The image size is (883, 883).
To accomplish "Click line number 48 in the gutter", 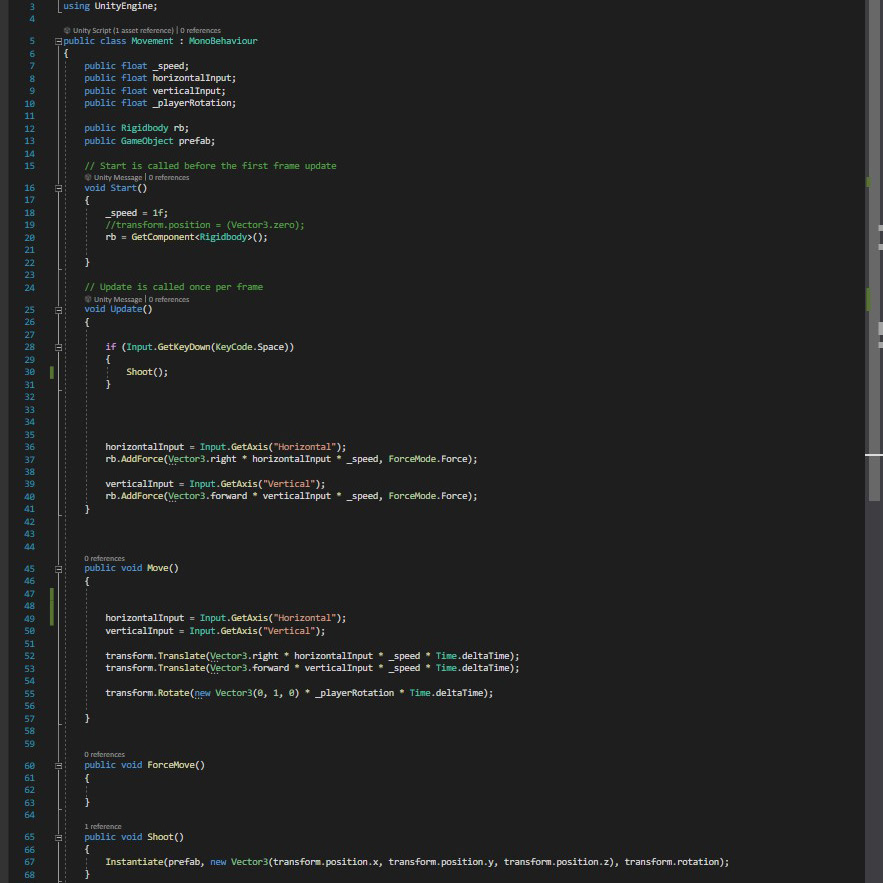I will tap(29, 606).
